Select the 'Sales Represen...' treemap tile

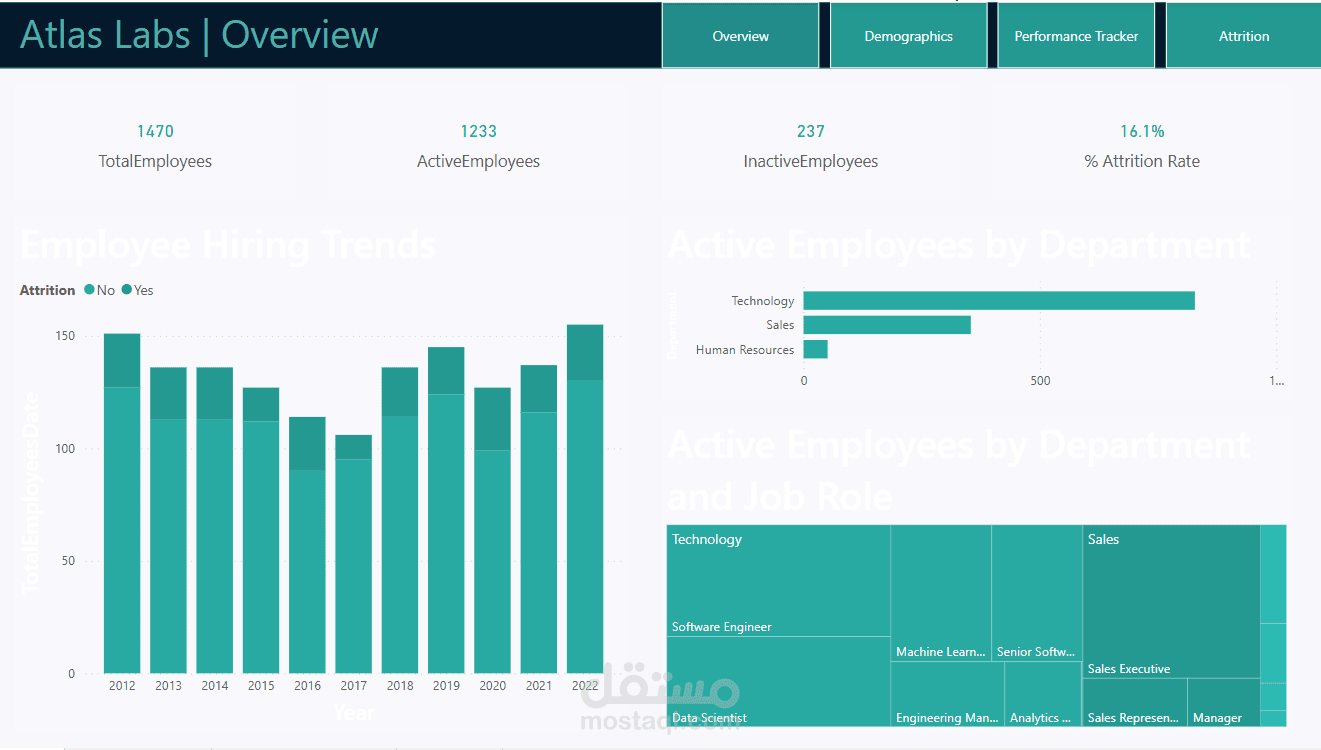pos(1135,702)
